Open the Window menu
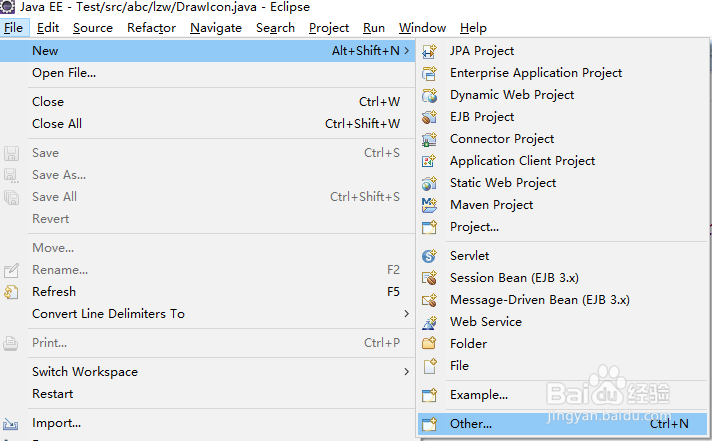 coord(422,28)
